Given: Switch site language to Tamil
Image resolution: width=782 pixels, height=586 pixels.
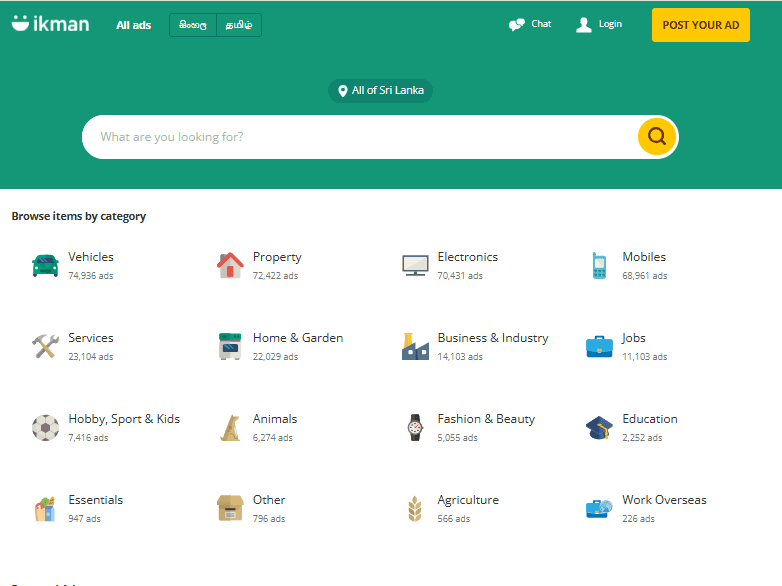Looking at the screenshot, I should pyautogui.click(x=239, y=25).
